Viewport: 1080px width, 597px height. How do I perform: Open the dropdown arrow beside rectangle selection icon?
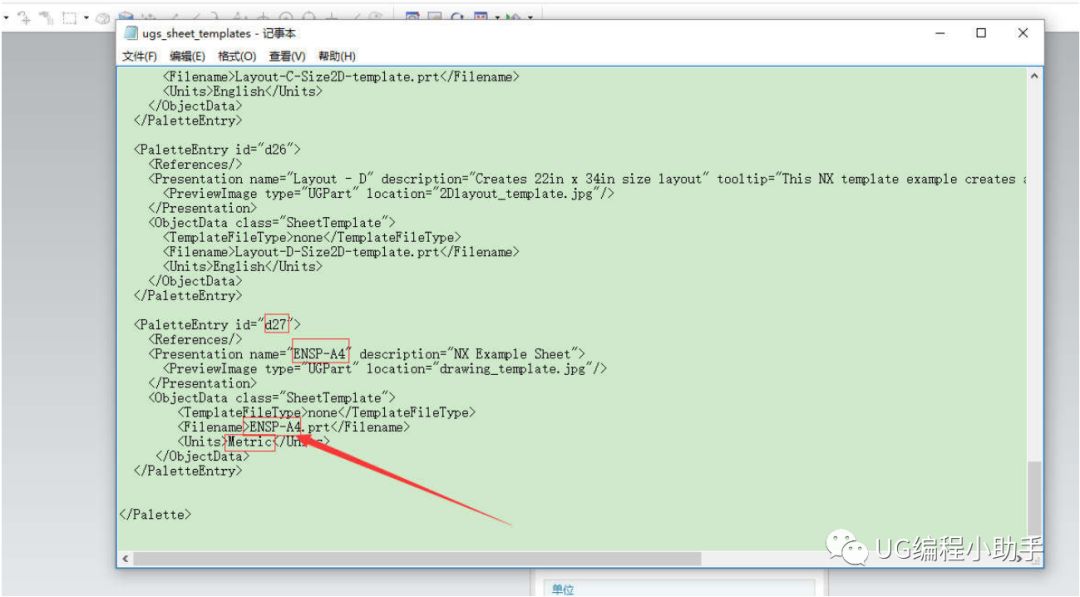click(86, 17)
